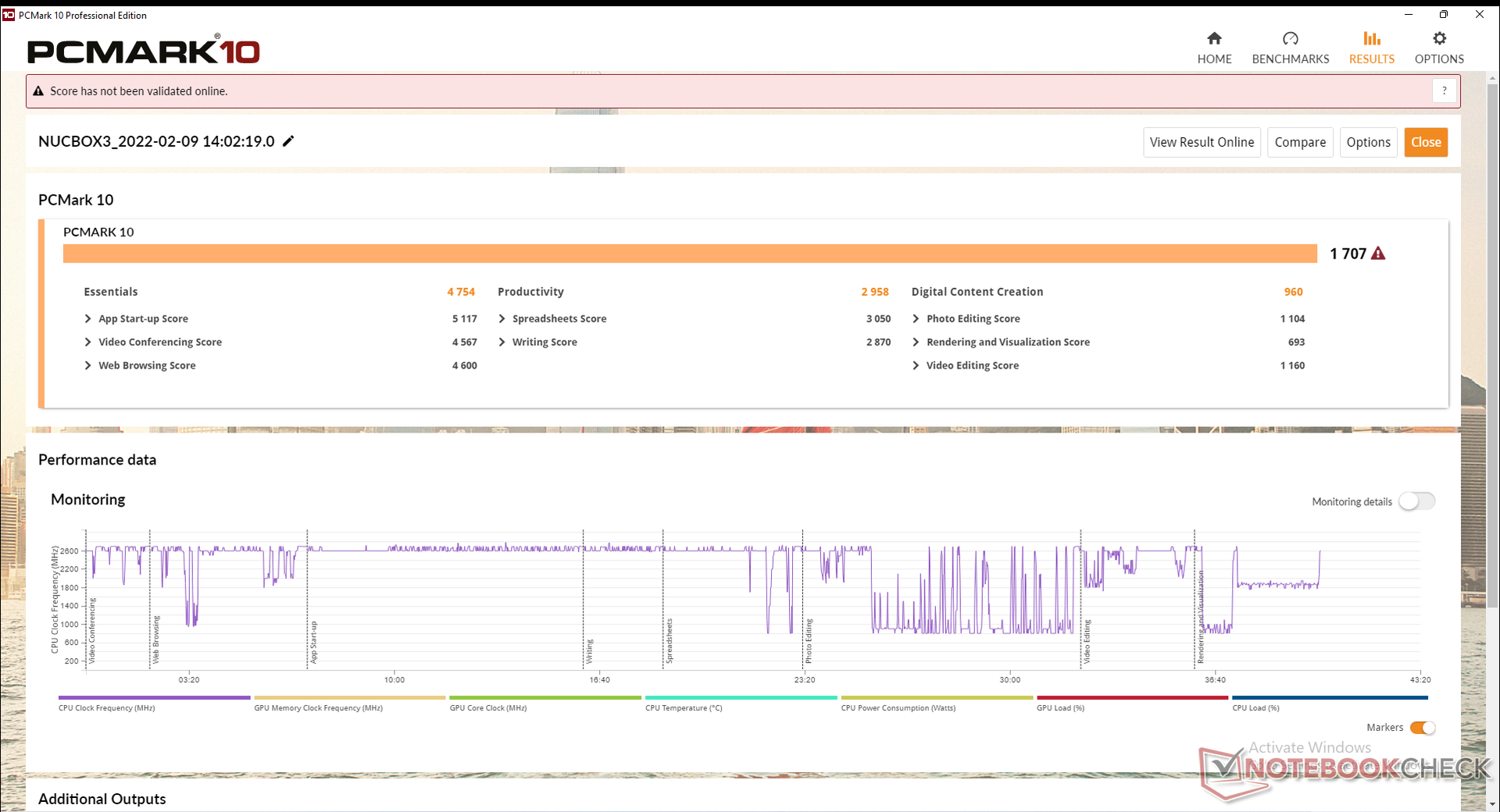
Task: Turn off the Markers toggle
Action: point(1422,728)
